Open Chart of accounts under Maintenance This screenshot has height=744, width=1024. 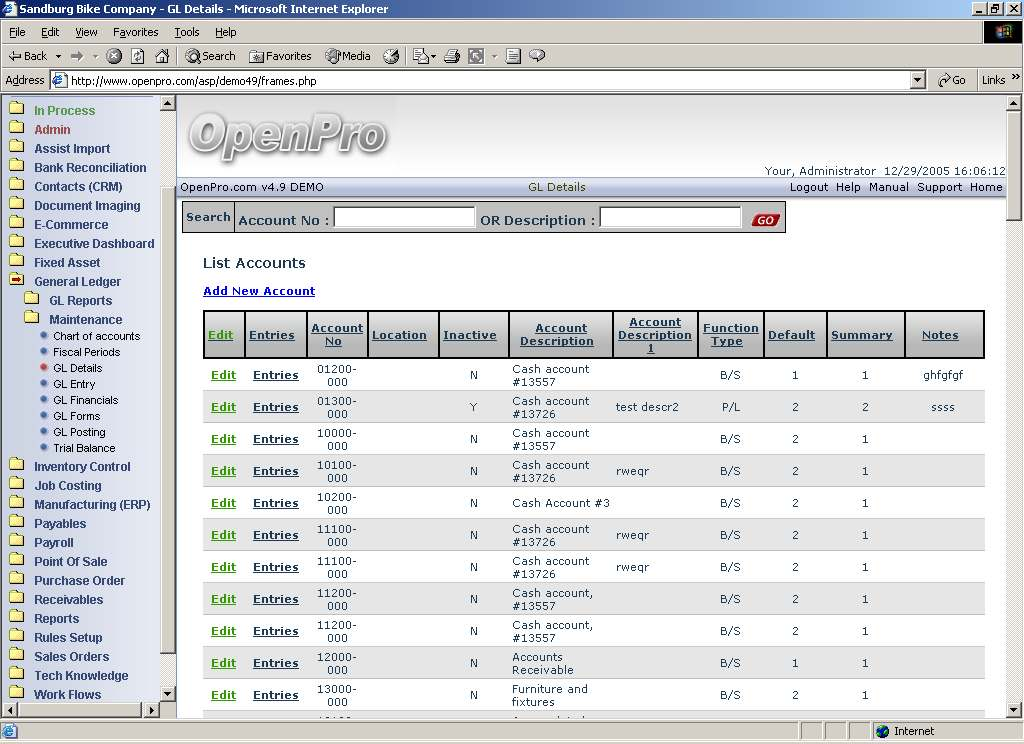[96, 336]
